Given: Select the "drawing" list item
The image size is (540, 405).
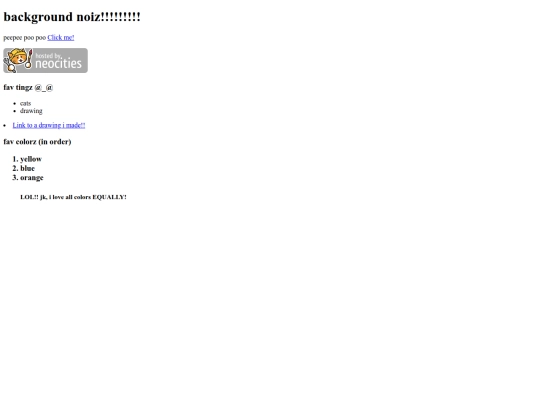Looking at the screenshot, I should pos(31,111).
